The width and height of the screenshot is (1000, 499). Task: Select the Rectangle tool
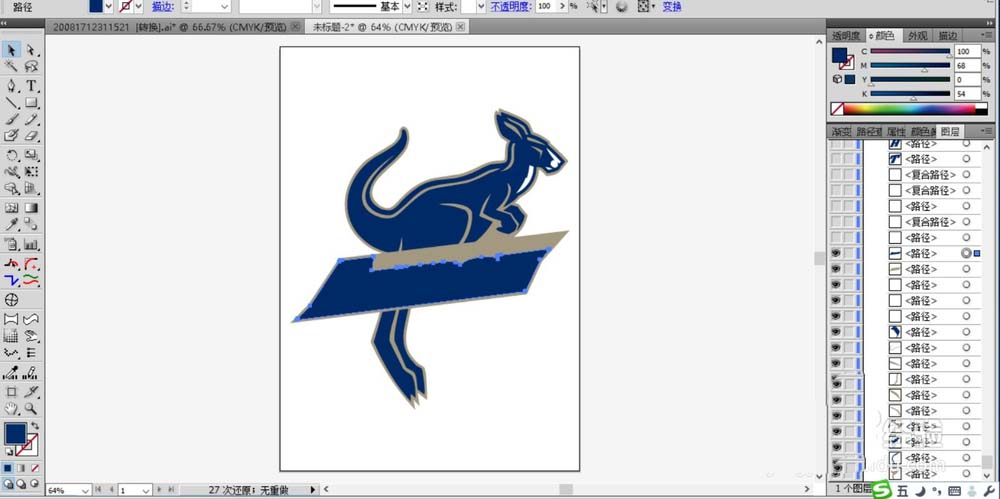(31, 102)
